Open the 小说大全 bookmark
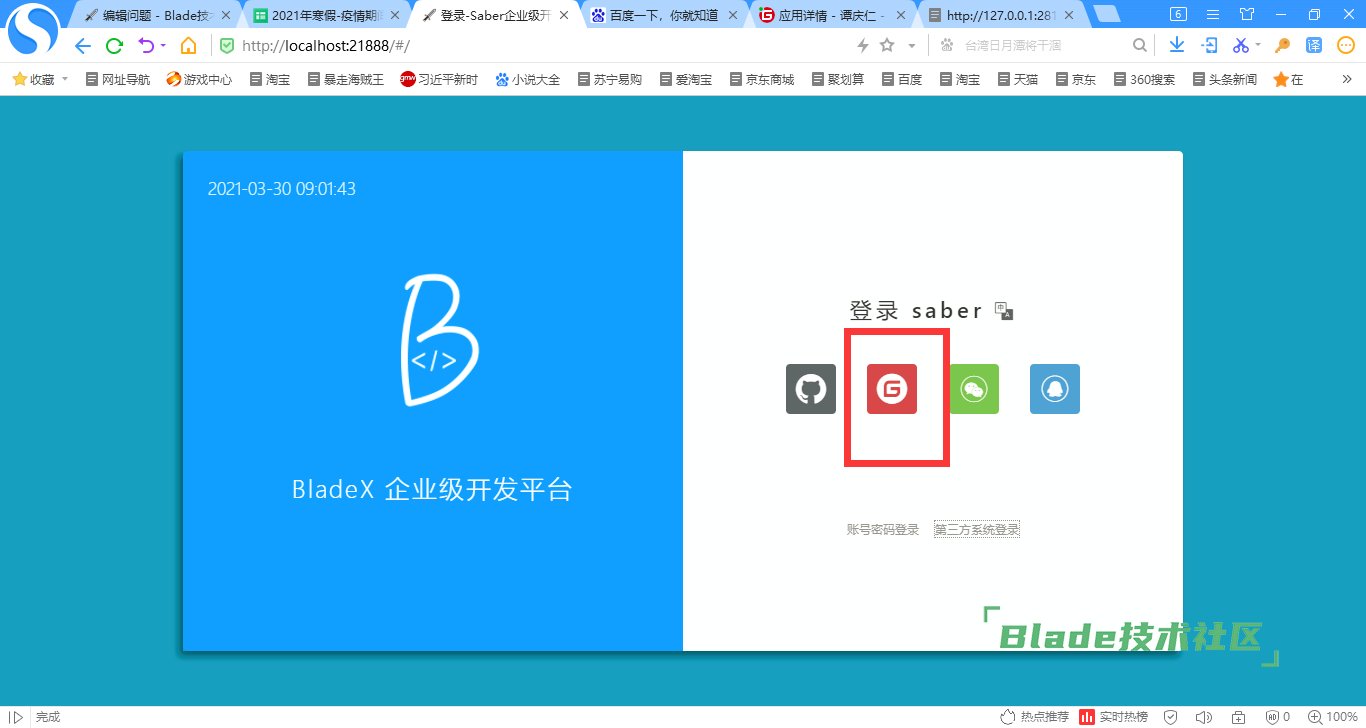 528,79
